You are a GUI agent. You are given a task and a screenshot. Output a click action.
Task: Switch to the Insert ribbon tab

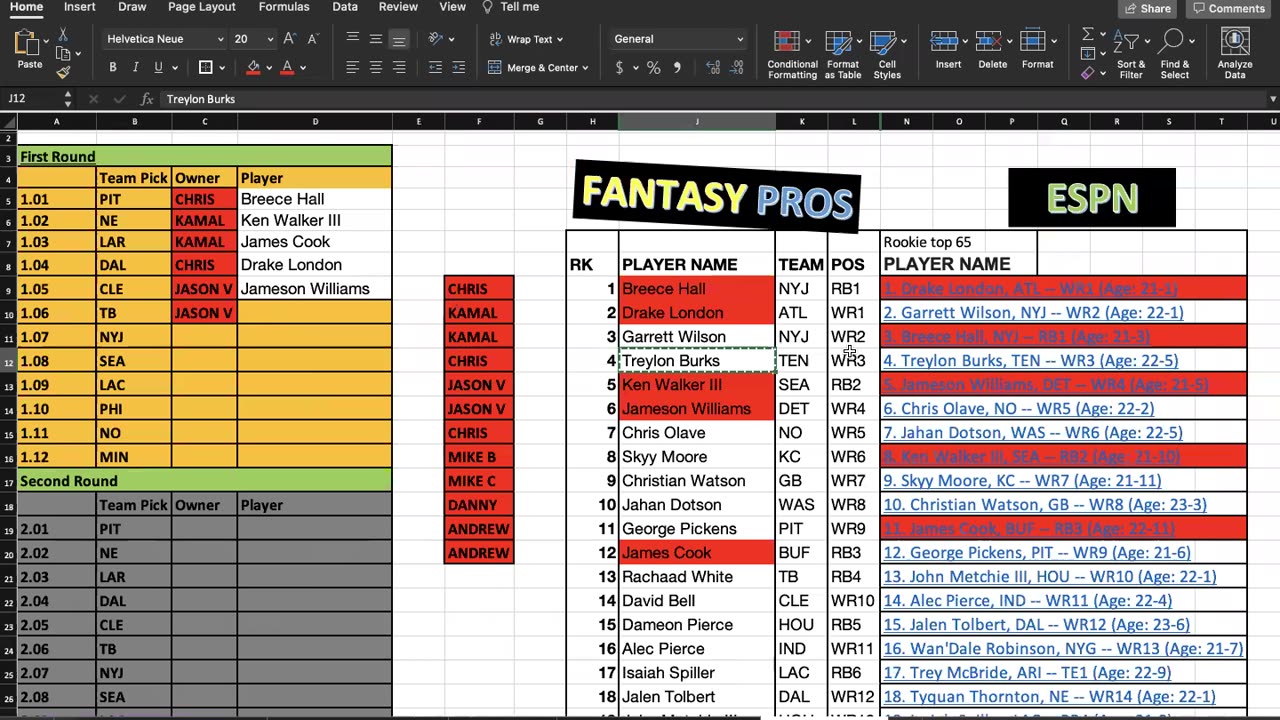pyautogui.click(x=79, y=7)
